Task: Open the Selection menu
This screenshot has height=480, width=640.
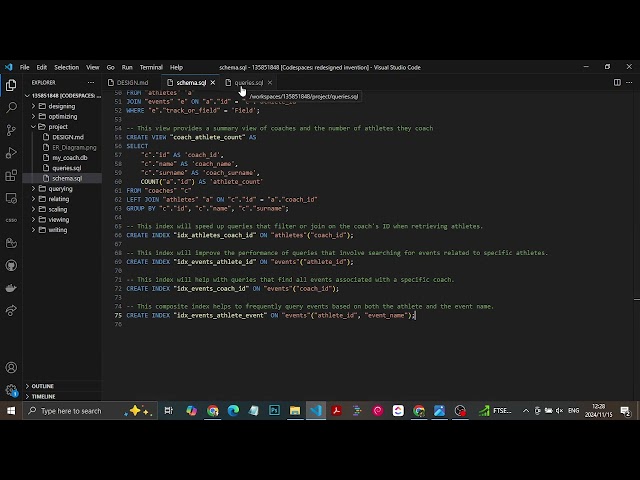Action: tap(67, 67)
